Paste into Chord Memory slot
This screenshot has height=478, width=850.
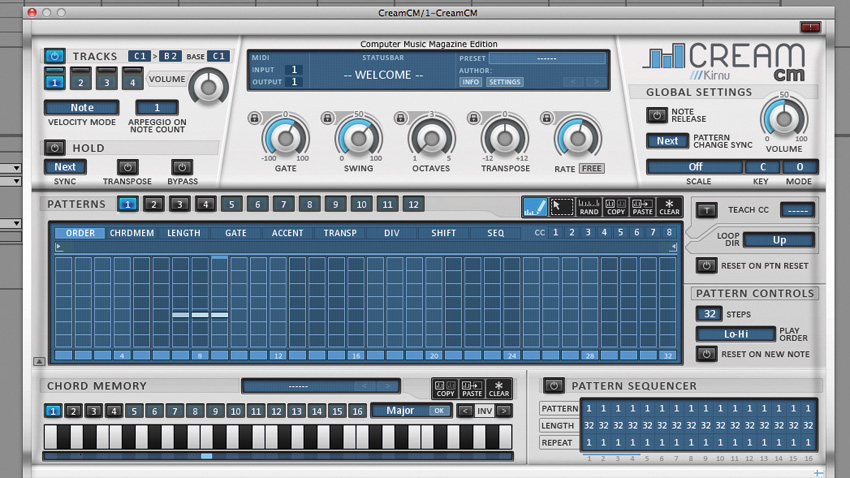click(471, 388)
